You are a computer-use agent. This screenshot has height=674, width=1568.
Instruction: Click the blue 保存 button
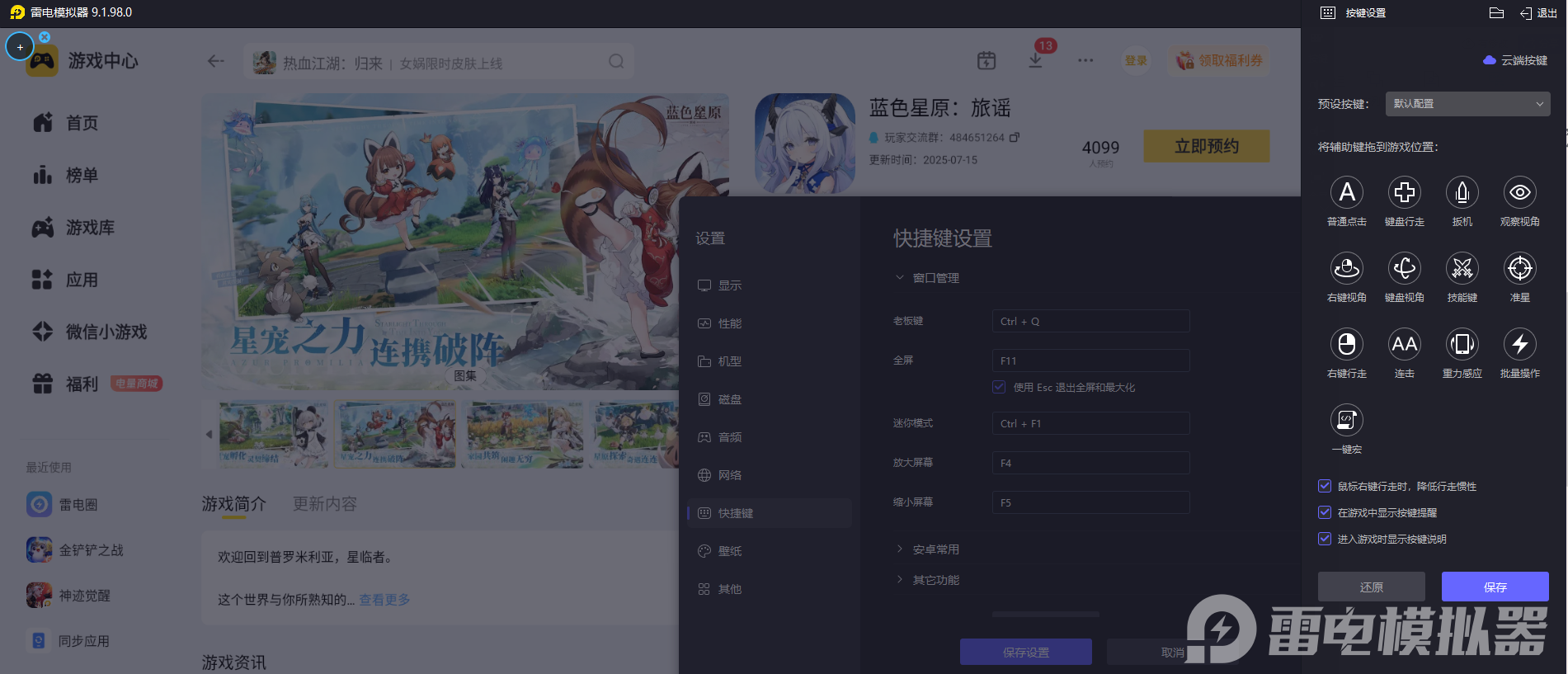click(1495, 587)
